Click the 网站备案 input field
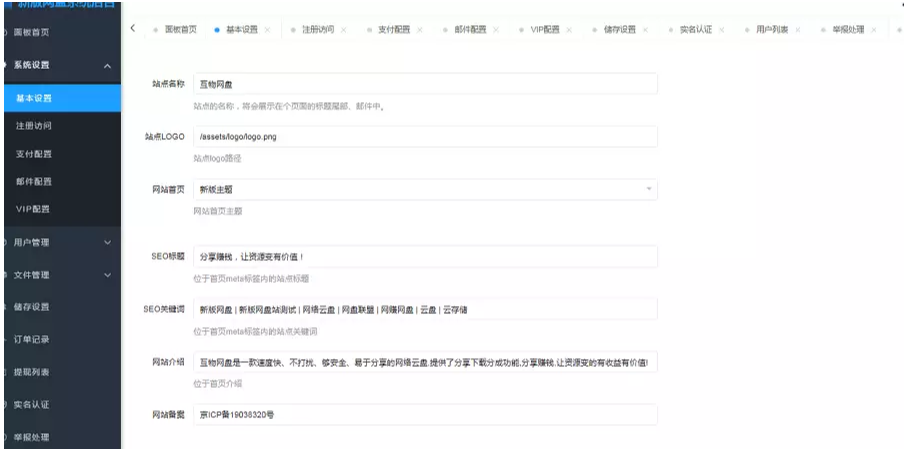 (425, 415)
